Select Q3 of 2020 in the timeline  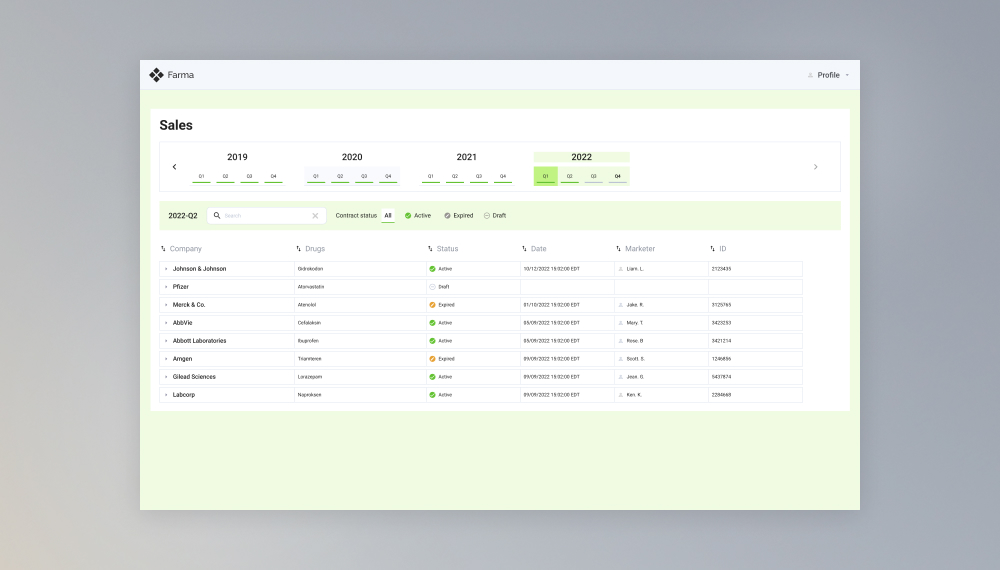[364, 176]
